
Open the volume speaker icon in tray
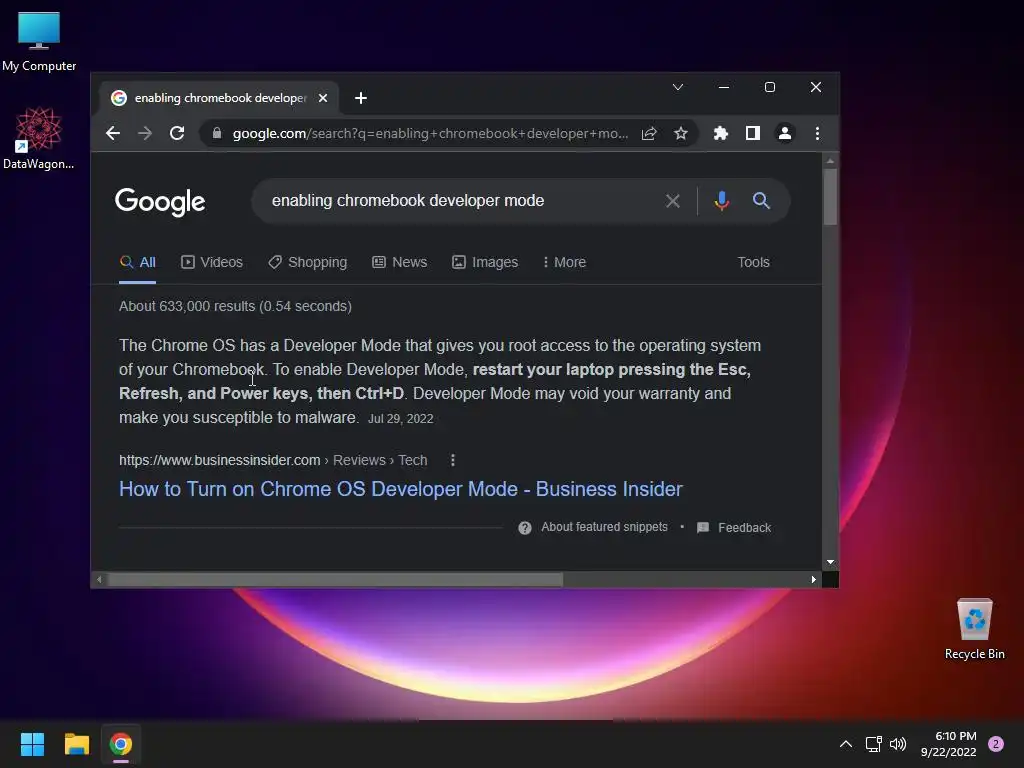pyautogui.click(x=898, y=744)
